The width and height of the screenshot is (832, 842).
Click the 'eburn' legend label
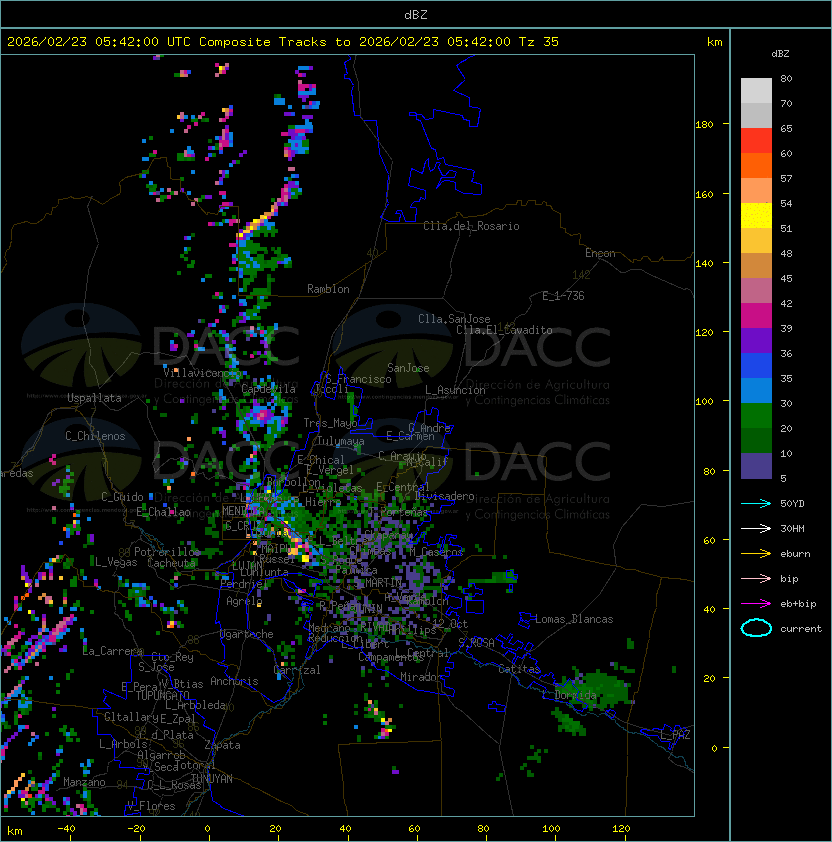795,554
